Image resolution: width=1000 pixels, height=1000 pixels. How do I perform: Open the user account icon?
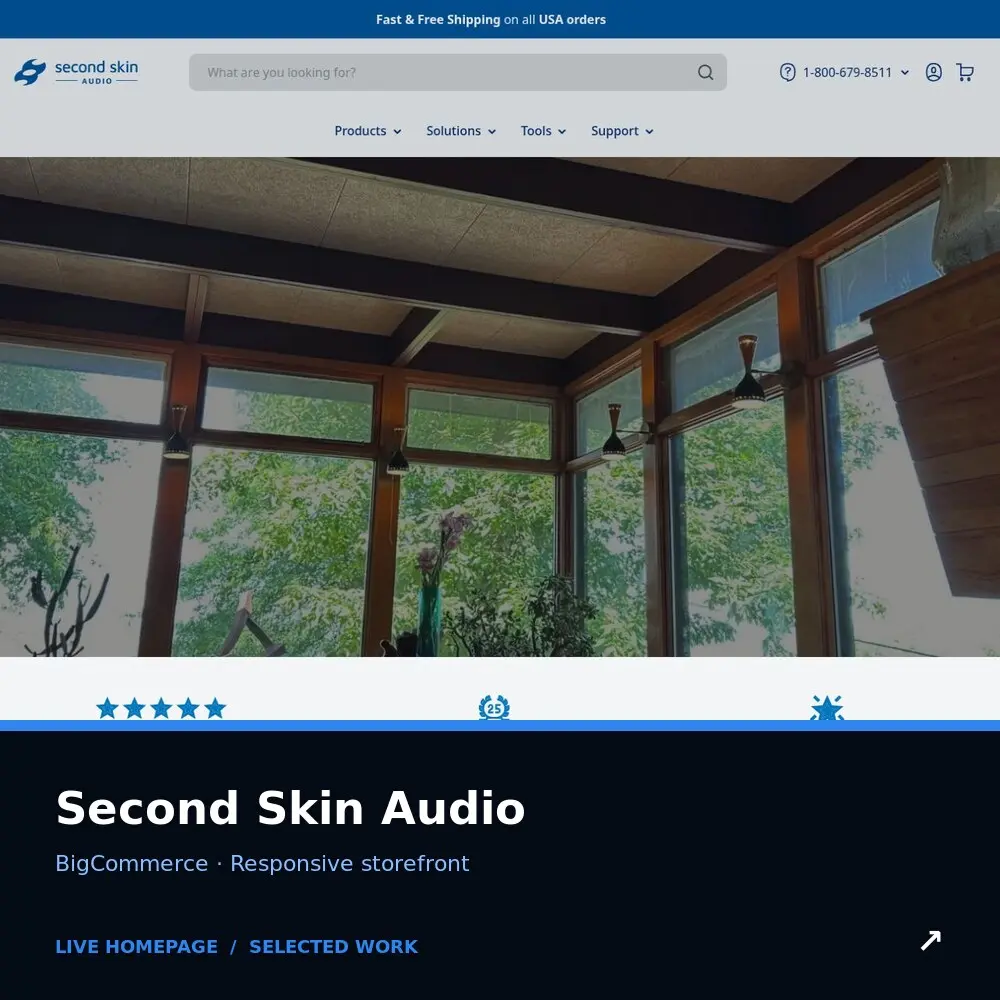tap(933, 72)
